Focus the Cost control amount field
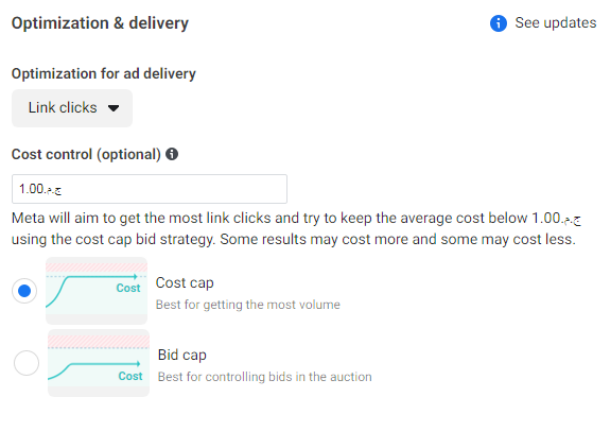Viewport: 614px width, 429px height. [150, 188]
